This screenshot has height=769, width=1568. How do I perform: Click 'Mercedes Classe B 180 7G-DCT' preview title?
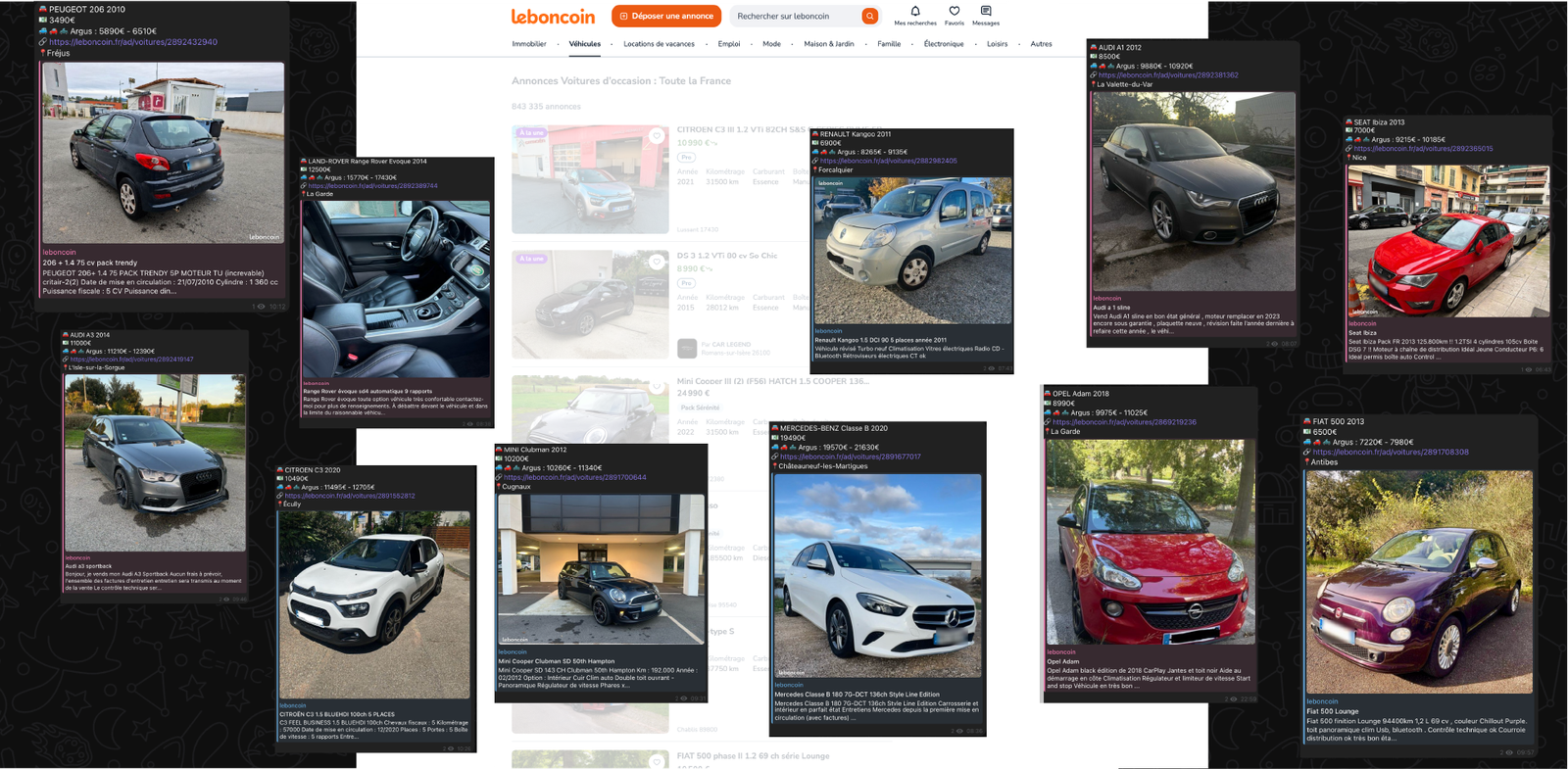point(857,695)
